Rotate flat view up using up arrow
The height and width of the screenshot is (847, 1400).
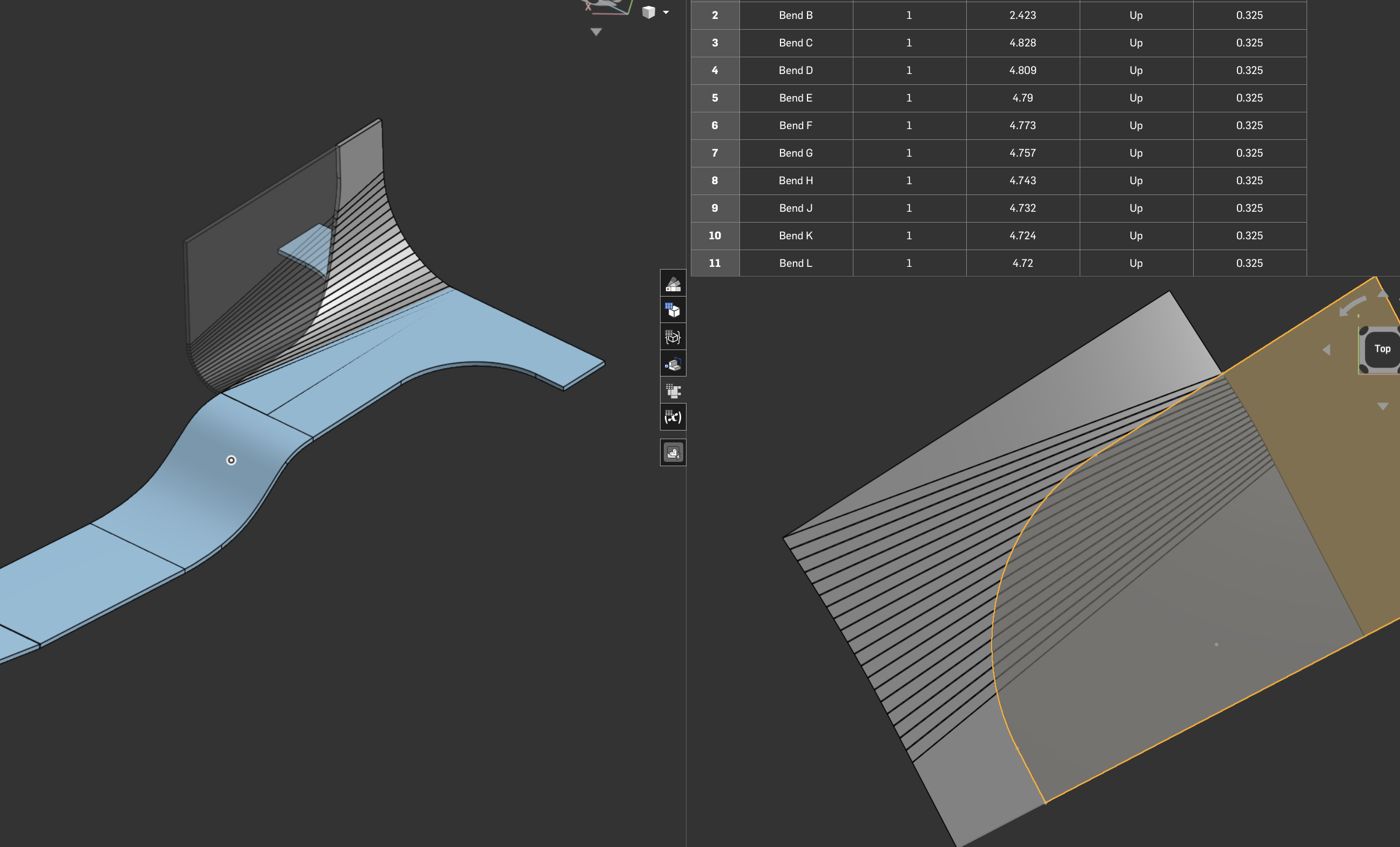click(1382, 293)
